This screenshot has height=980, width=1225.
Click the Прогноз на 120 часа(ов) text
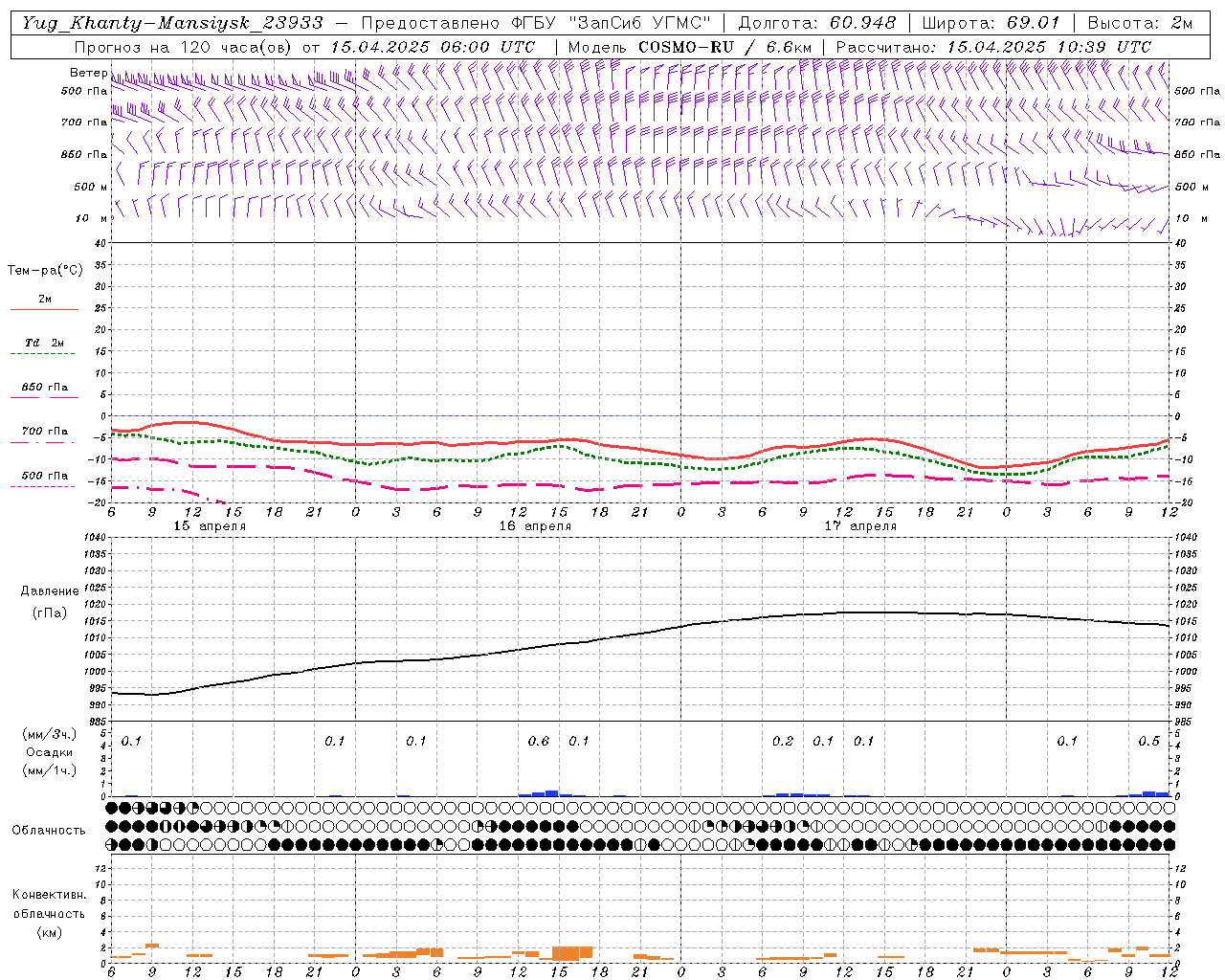pos(184,46)
